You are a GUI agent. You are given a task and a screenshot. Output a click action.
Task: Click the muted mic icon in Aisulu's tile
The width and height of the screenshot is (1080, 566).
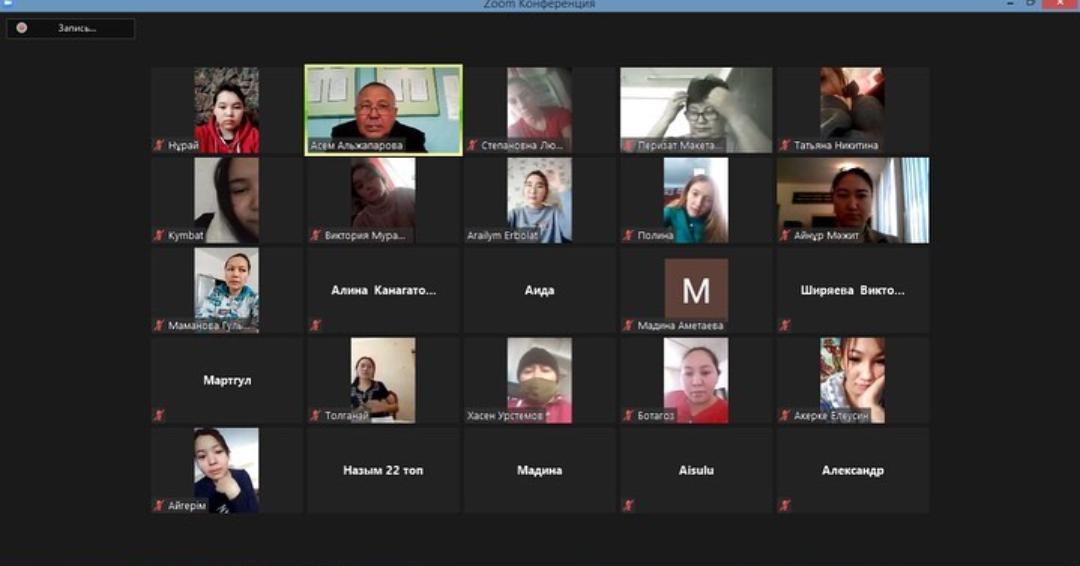pos(628,505)
